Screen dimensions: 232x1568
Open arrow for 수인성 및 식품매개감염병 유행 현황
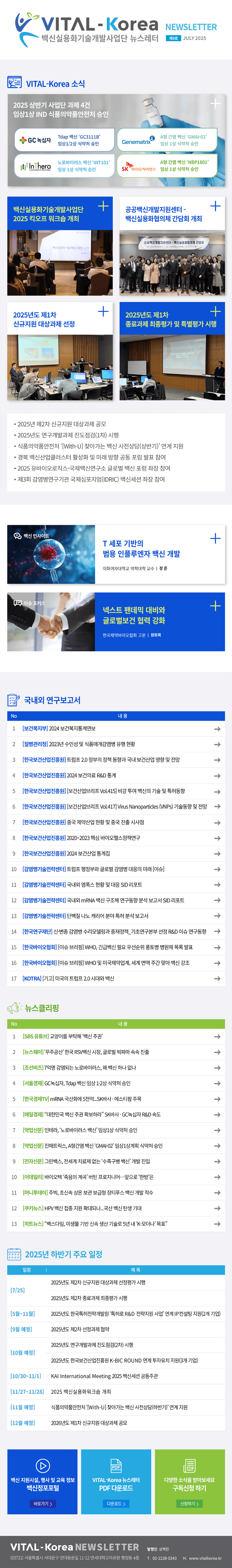[x=217, y=744]
